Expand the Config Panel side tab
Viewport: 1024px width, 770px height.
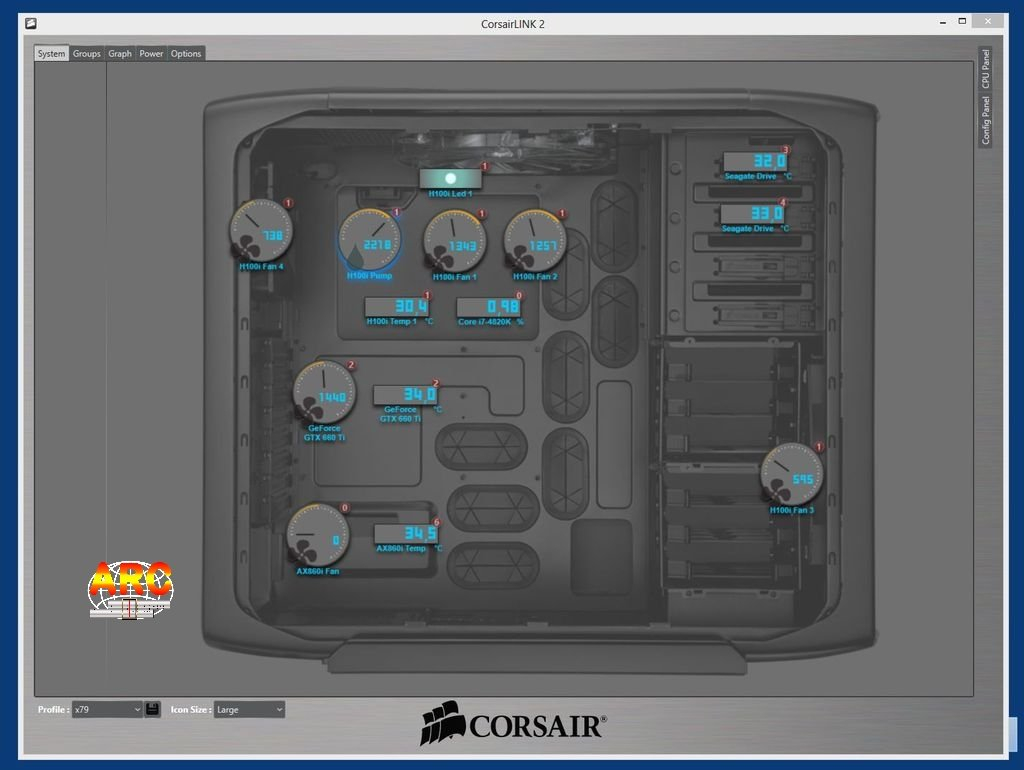coord(985,121)
